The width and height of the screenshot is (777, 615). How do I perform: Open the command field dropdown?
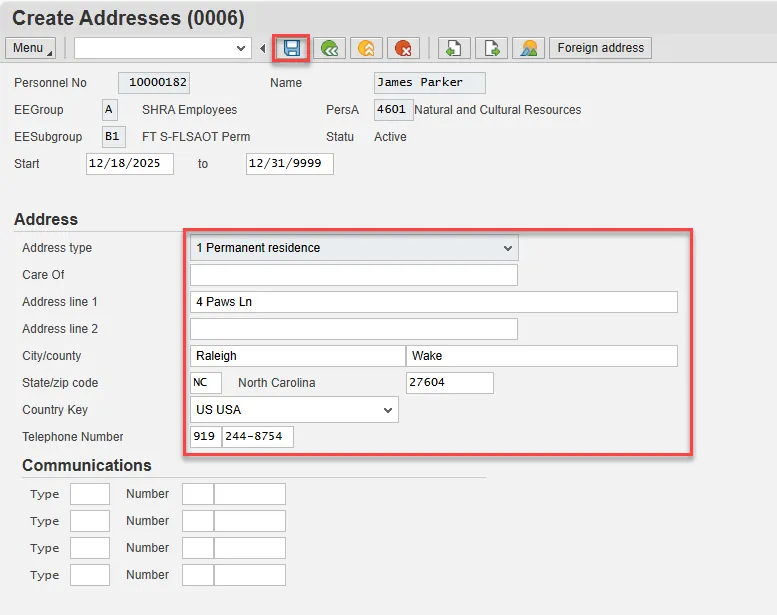[x=241, y=48]
